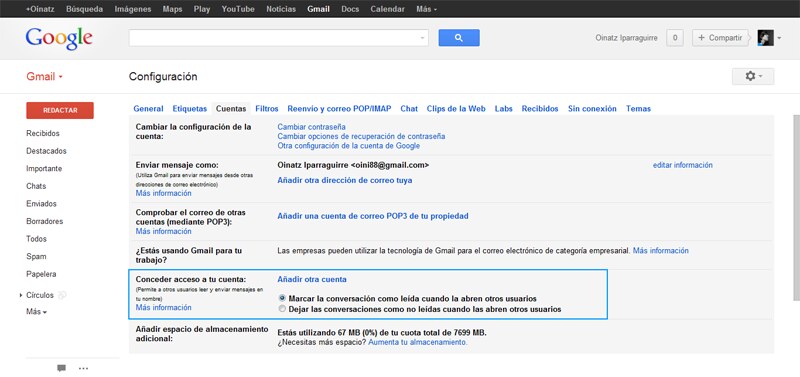Select 'Dejar las conversaciones como no leídas' radio
The image size is (800, 377).
282,309
